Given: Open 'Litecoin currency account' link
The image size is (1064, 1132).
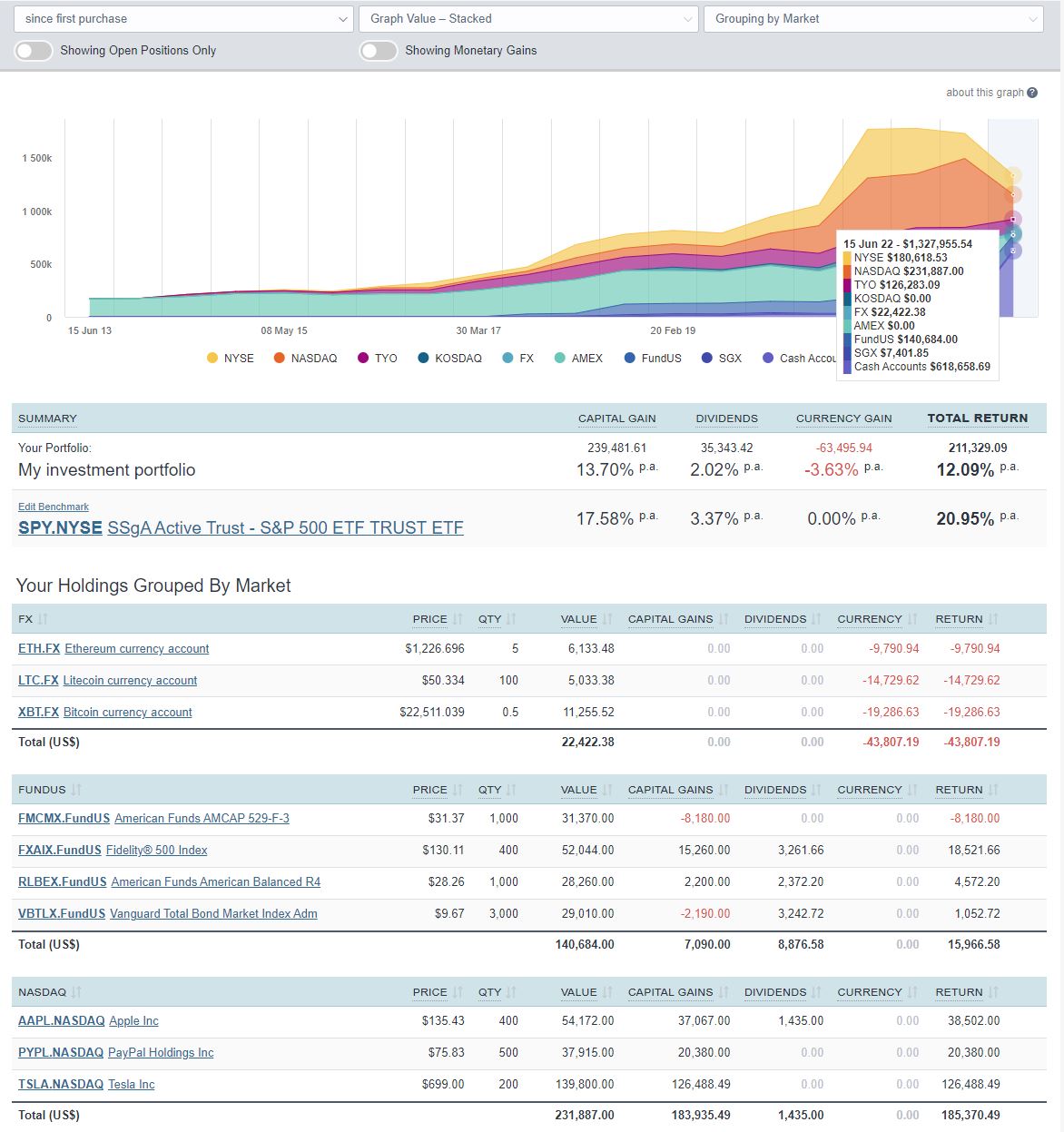Looking at the screenshot, I should click(130, 680).
